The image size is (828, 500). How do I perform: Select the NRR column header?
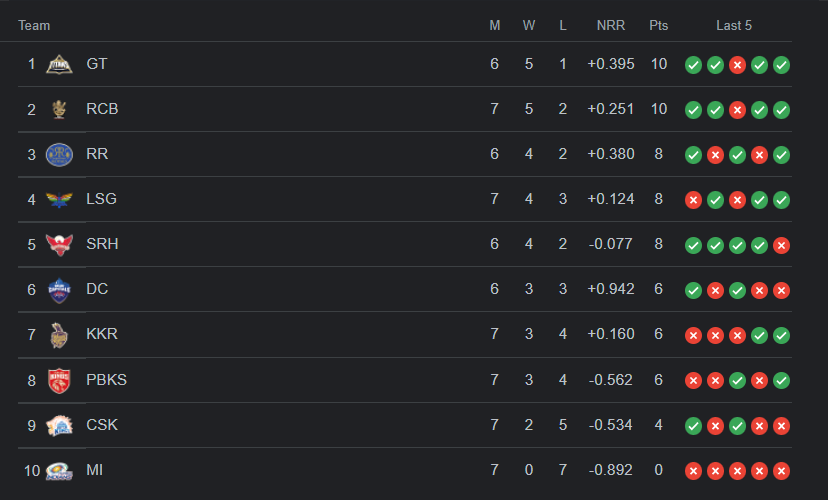[610, 25]
